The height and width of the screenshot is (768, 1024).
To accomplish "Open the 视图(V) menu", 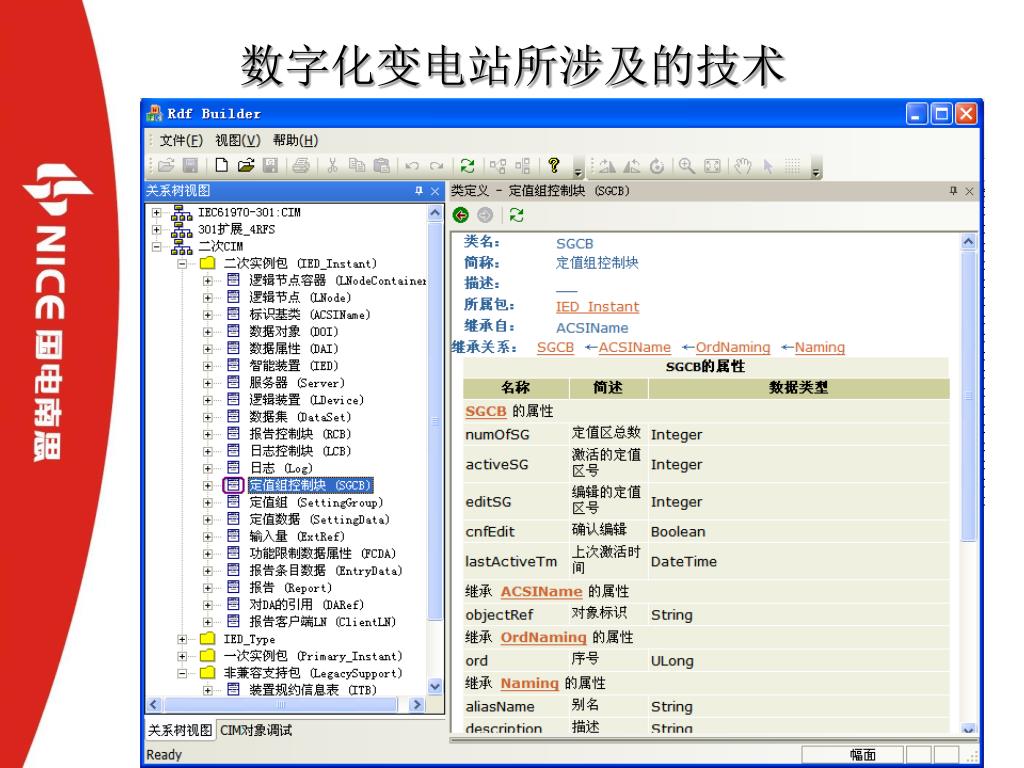I will tap(238, 140).
